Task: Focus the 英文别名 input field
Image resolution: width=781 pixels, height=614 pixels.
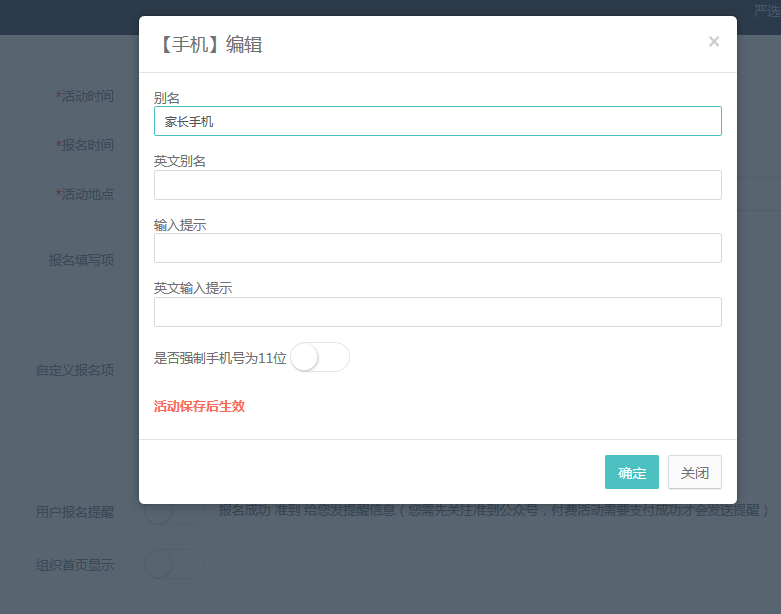Action: pos(437,185)
